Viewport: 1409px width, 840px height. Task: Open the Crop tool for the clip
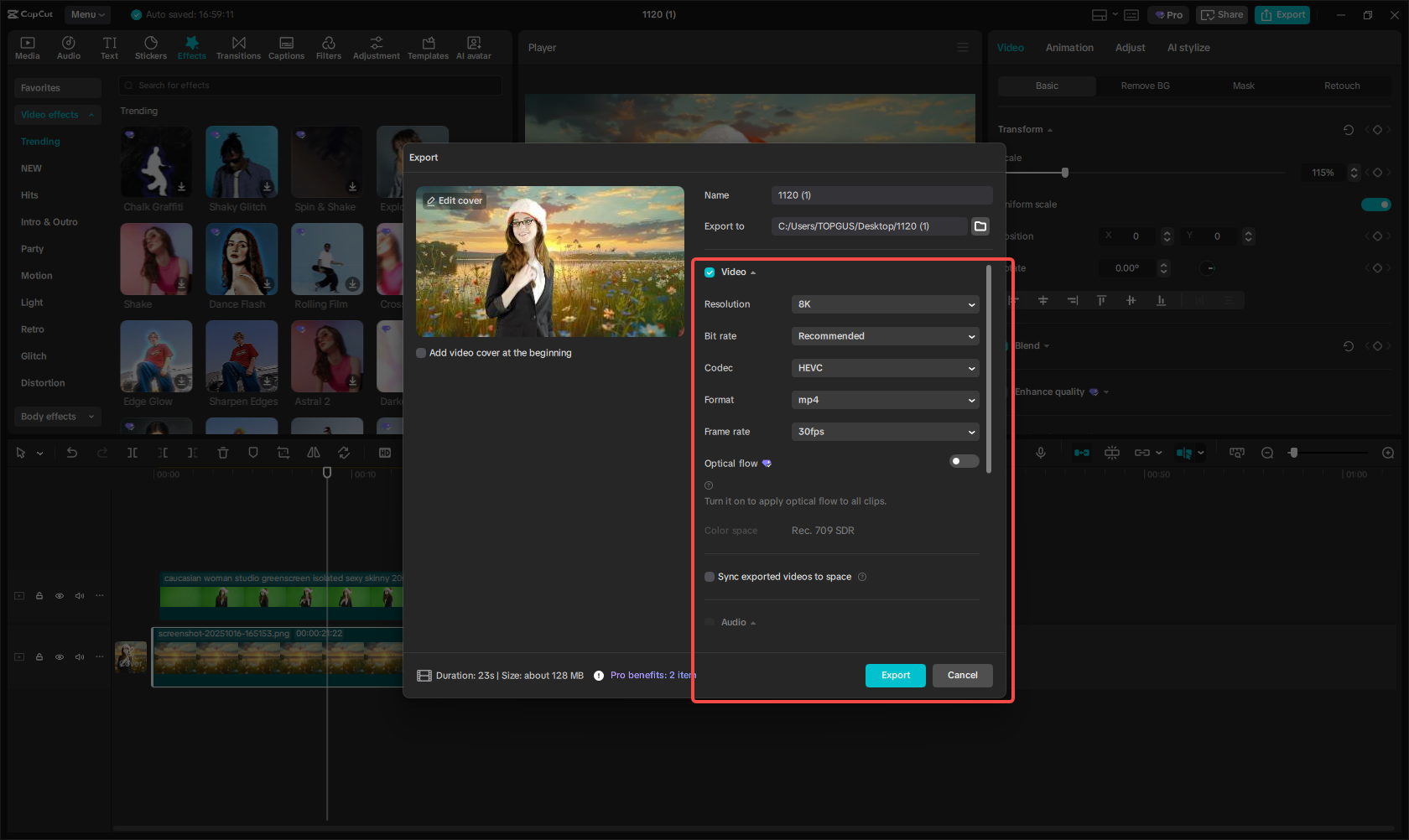click(x=283, y=453)
